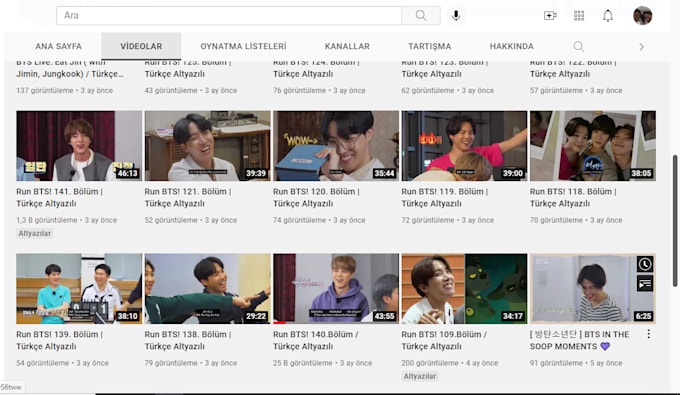Open Run BTS! 119. Bölüm thumbnail
The width and height of the screenshot is (680, 395).
click(464, 146)
